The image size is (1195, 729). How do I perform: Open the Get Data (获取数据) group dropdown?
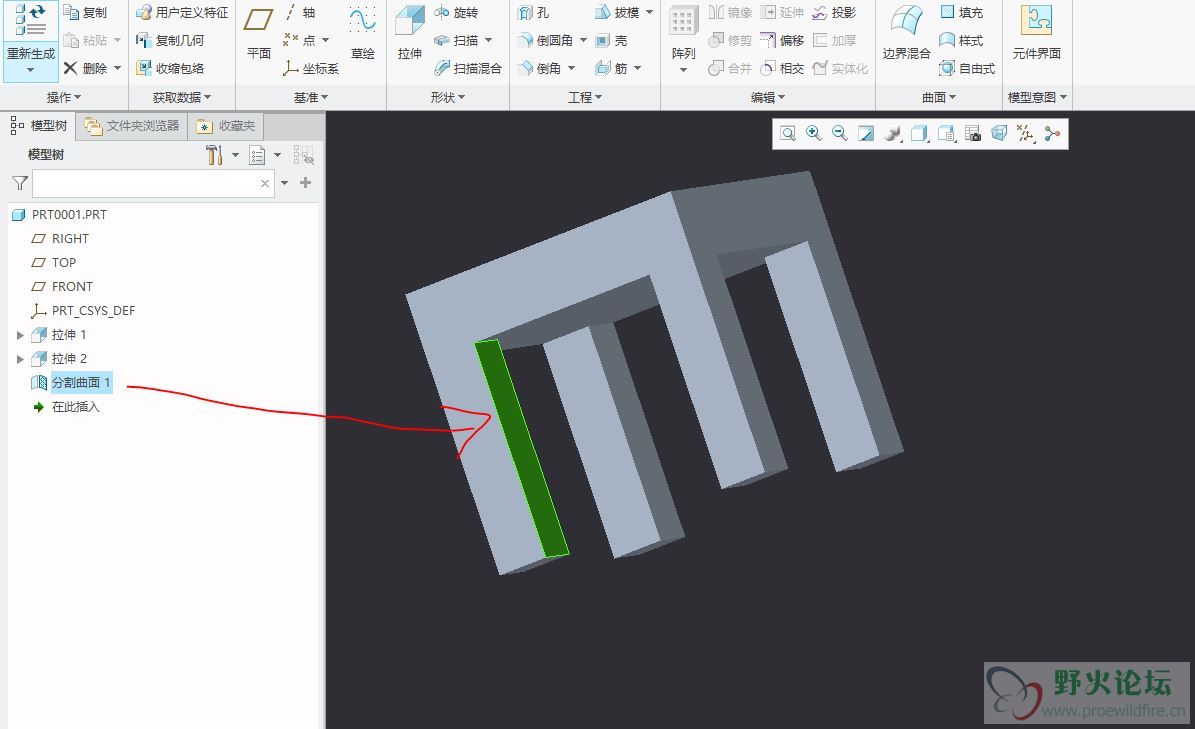tap(182, 98)
